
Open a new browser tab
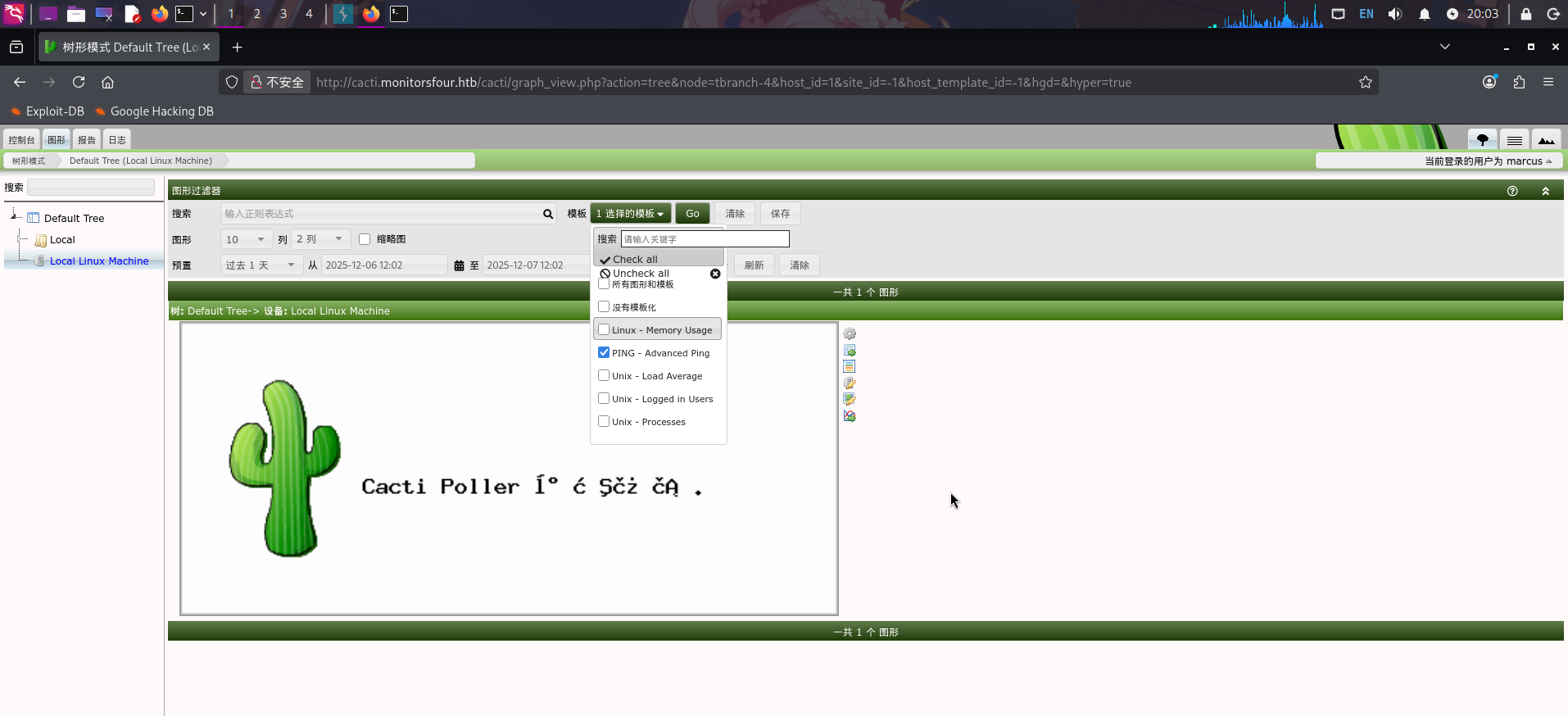click(x=237, y=48)
